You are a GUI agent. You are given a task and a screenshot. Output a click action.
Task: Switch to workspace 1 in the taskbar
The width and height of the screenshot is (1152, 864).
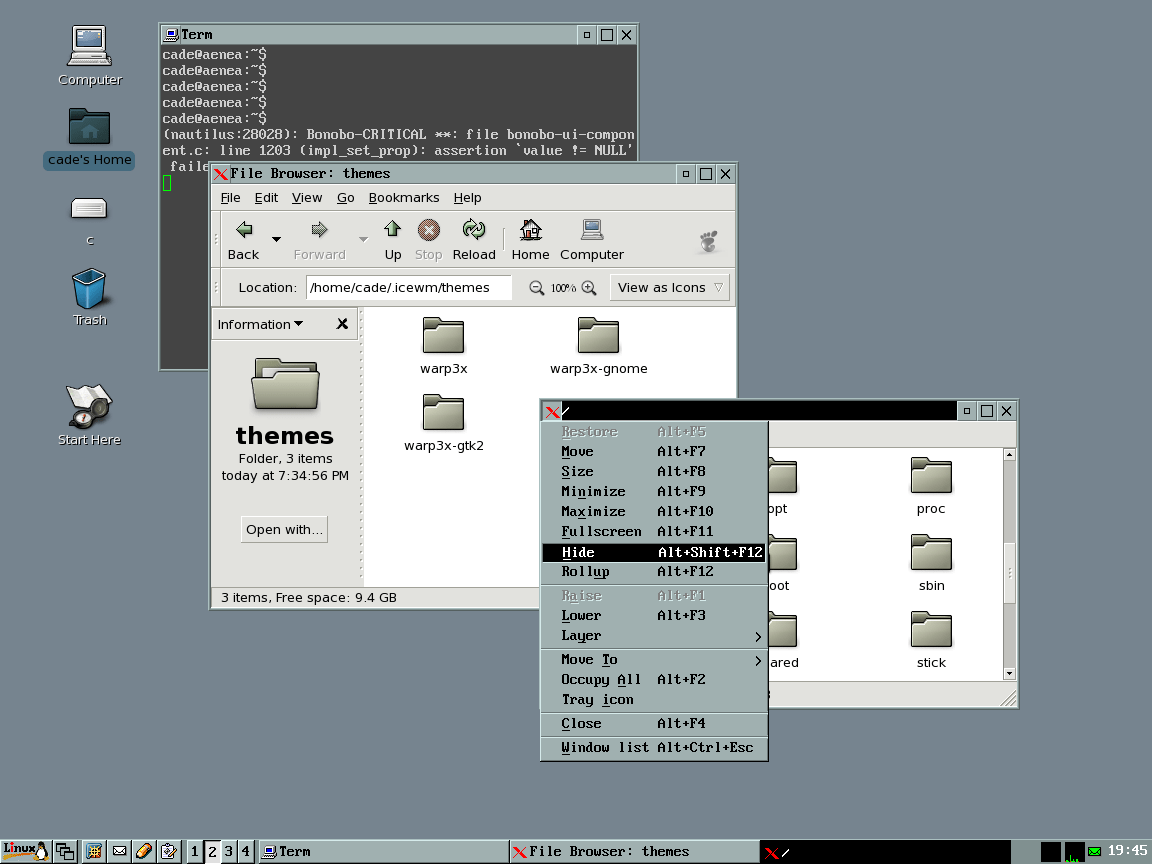point(194,852)
